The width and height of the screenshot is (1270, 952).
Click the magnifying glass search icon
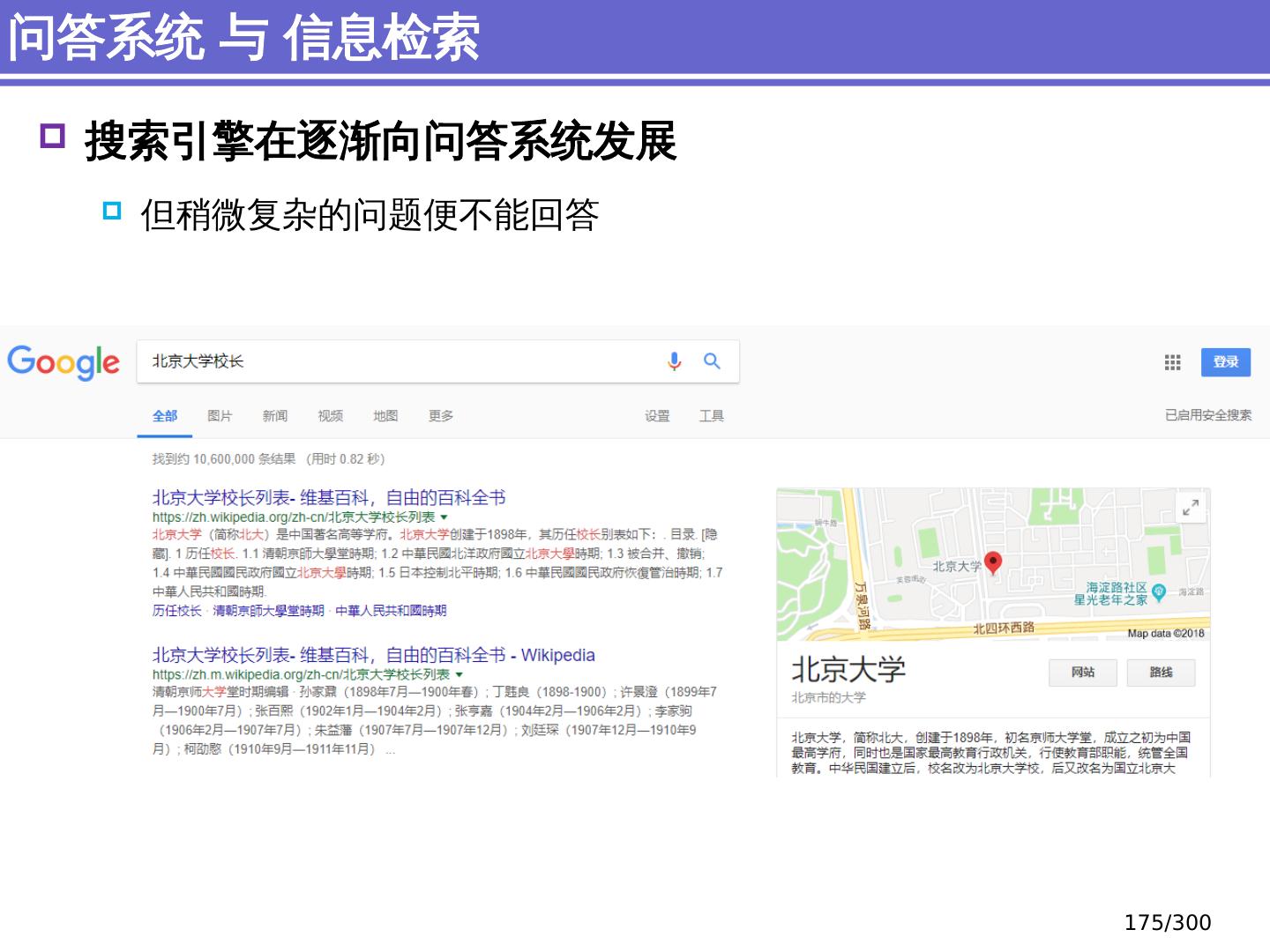point(712,361)
